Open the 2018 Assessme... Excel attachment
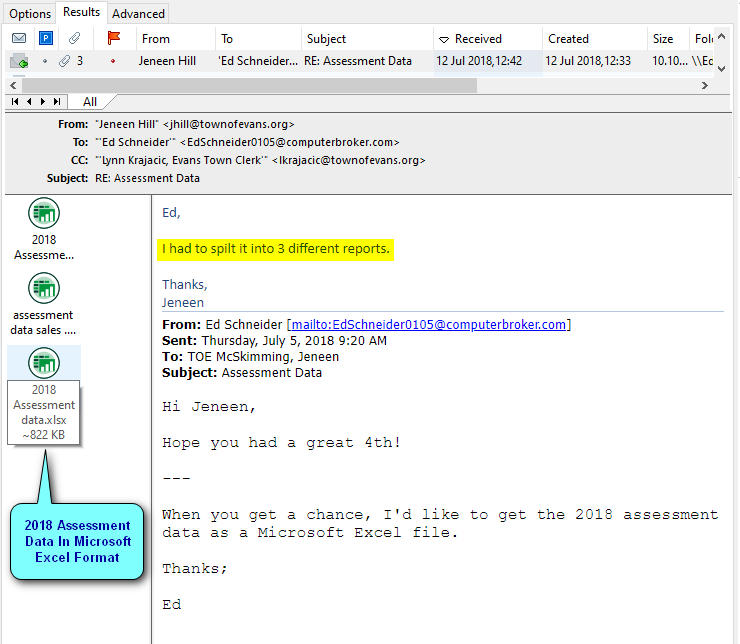 [x=44, y=229]
